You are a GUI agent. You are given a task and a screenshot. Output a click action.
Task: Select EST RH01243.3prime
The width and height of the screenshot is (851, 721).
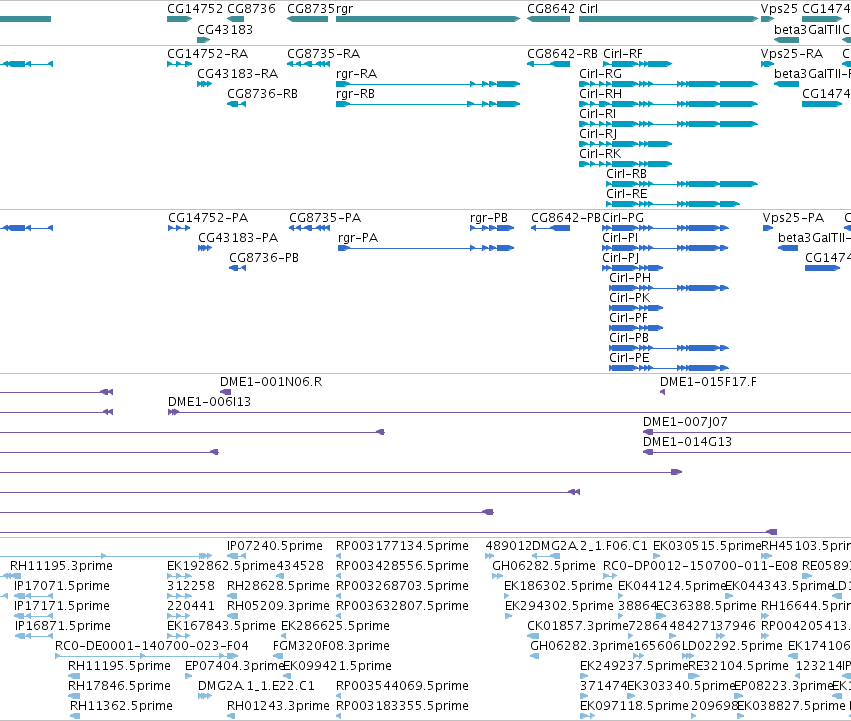coord(231,716)
